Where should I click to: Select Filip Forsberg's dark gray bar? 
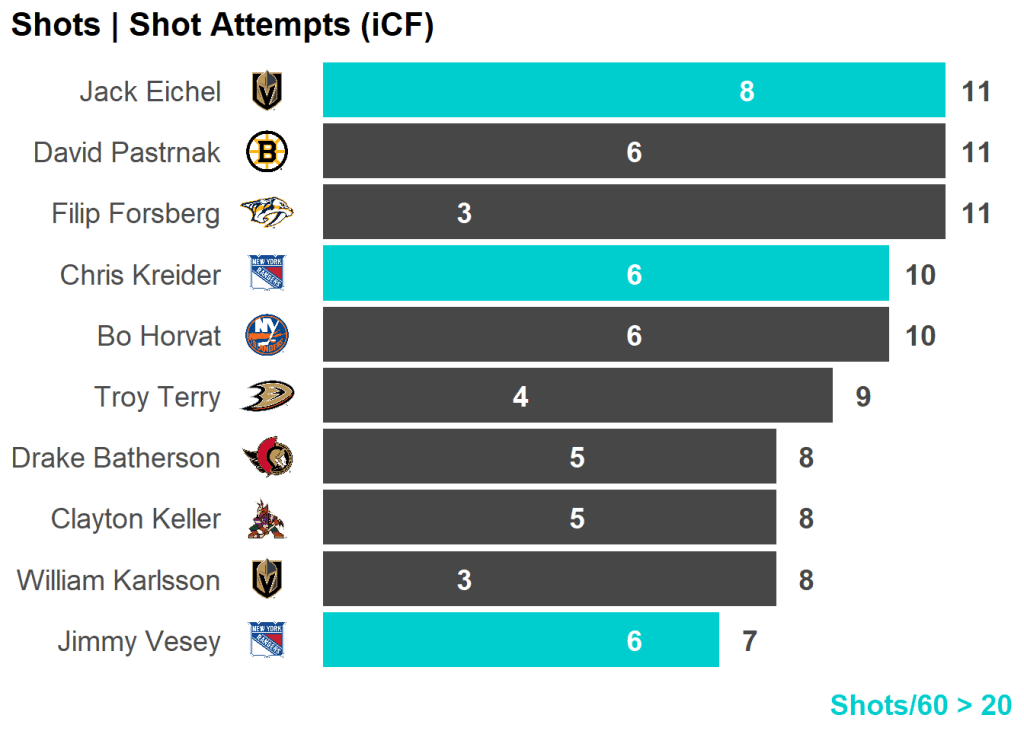click(700, 213)
